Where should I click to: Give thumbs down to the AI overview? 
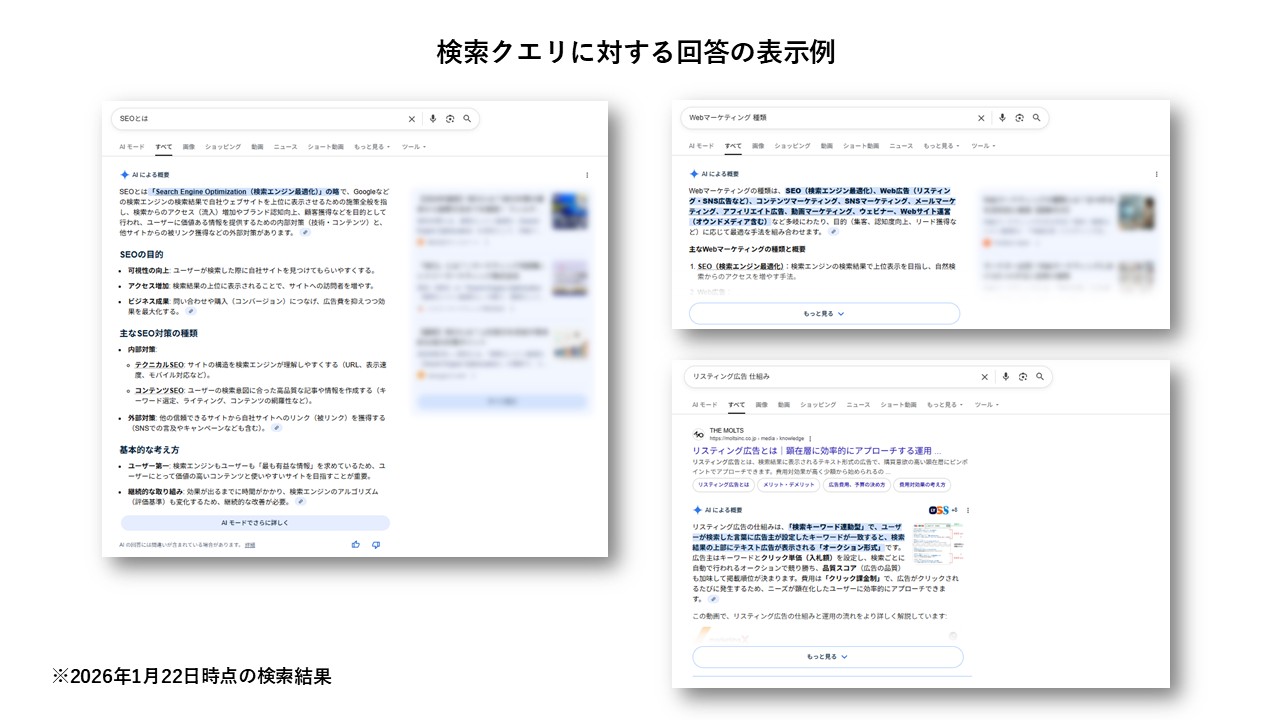376,544
